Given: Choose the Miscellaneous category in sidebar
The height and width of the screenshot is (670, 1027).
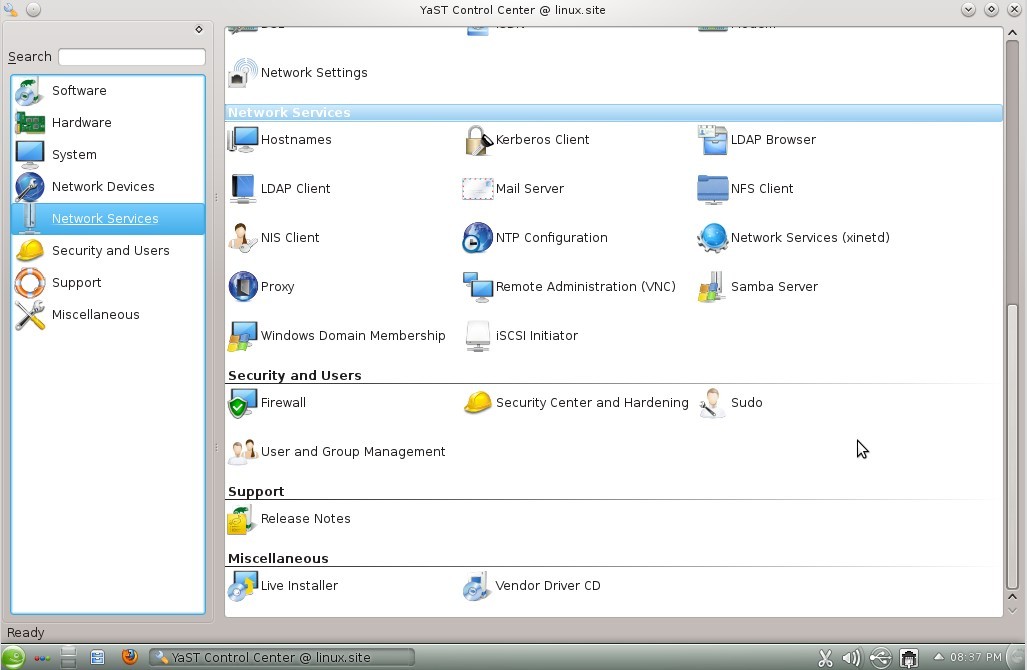Looking at the screenshot, I should click(x=108, y=315).
